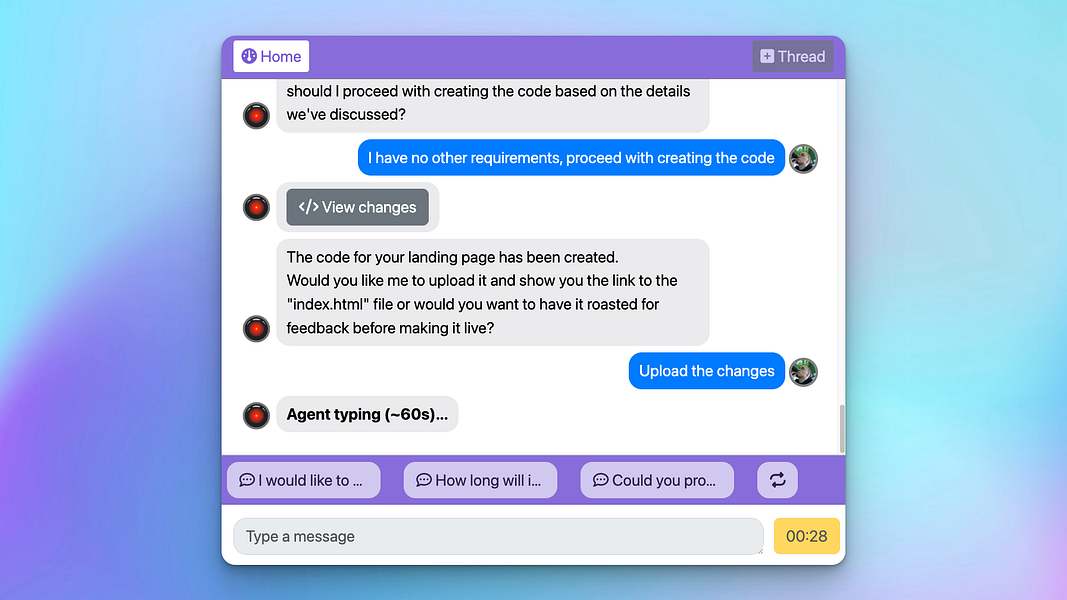Select the "I would like to ..." suggestion
Screen dimensions: 1067x600
tap(303, 480)
